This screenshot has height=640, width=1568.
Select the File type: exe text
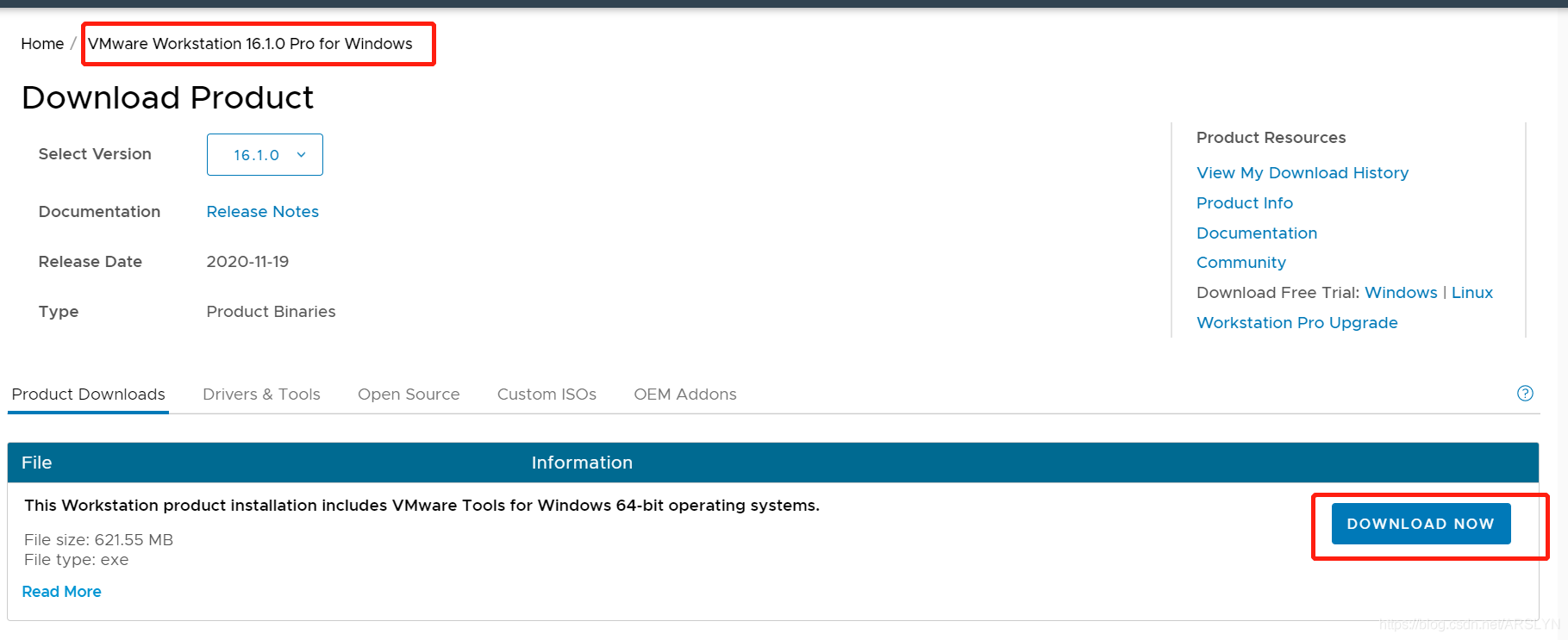tap(76, 560)
